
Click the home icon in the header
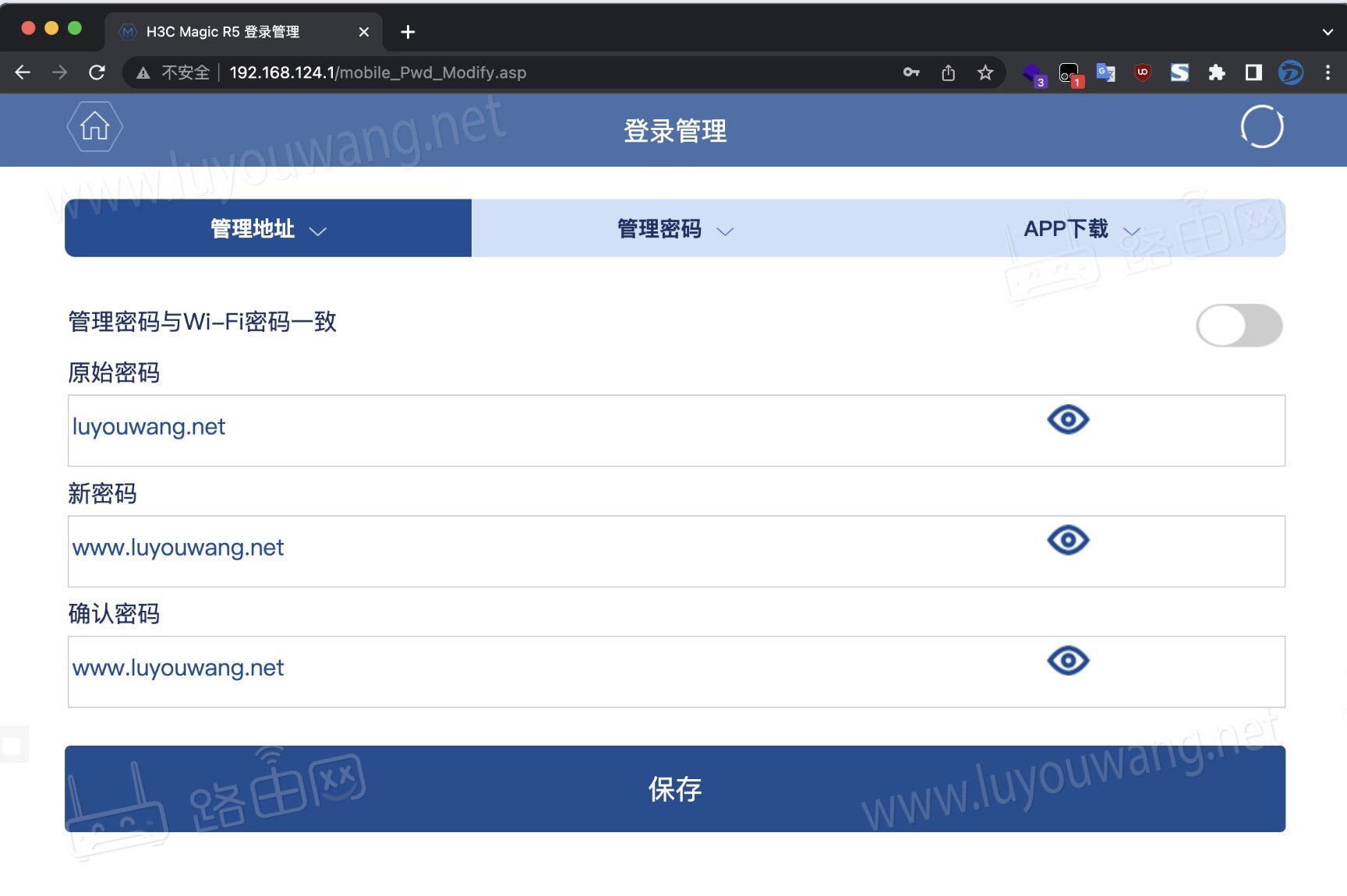point(94,127)
